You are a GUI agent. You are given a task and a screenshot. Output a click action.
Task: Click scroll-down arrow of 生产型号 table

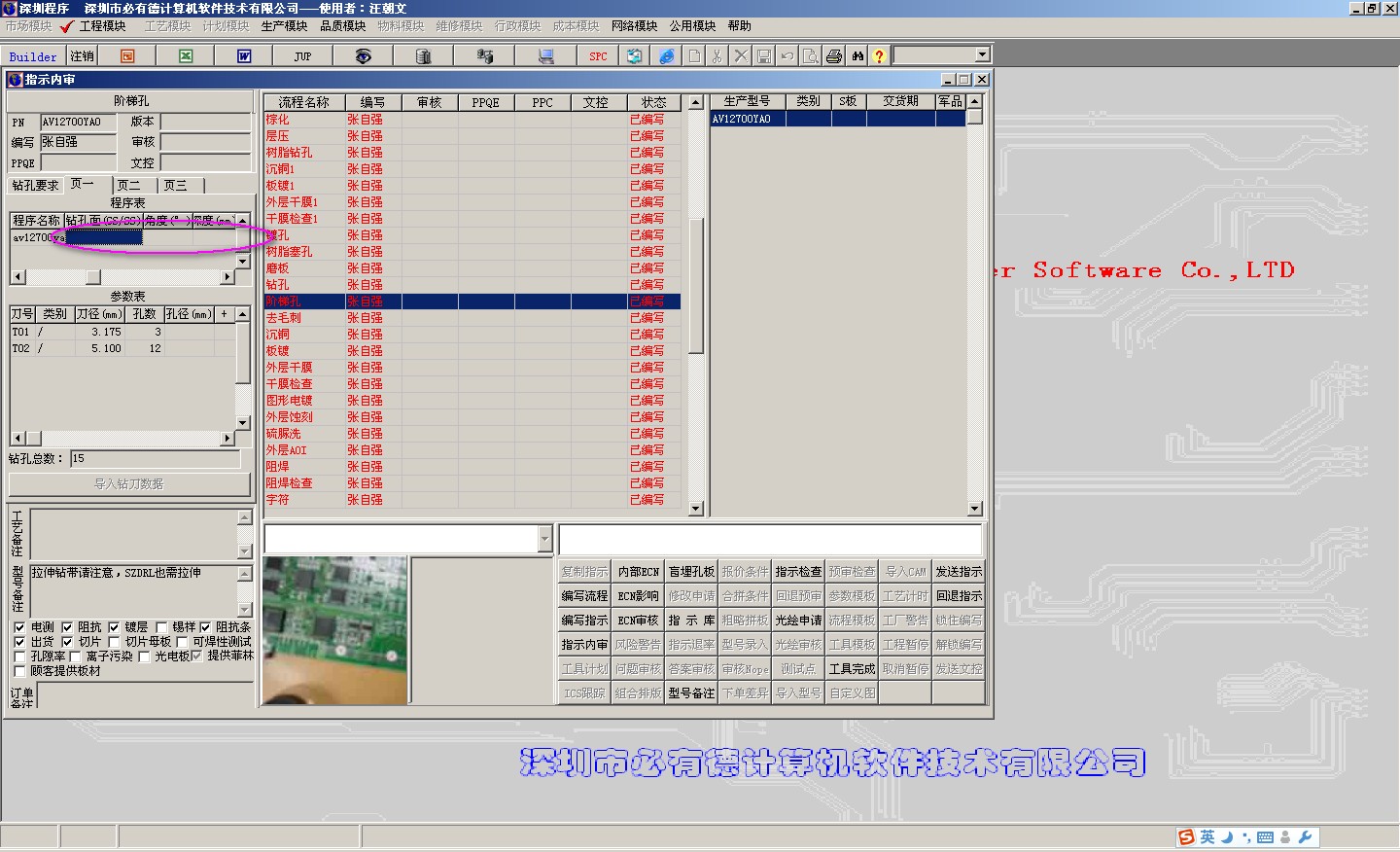[x=975, y=509]
